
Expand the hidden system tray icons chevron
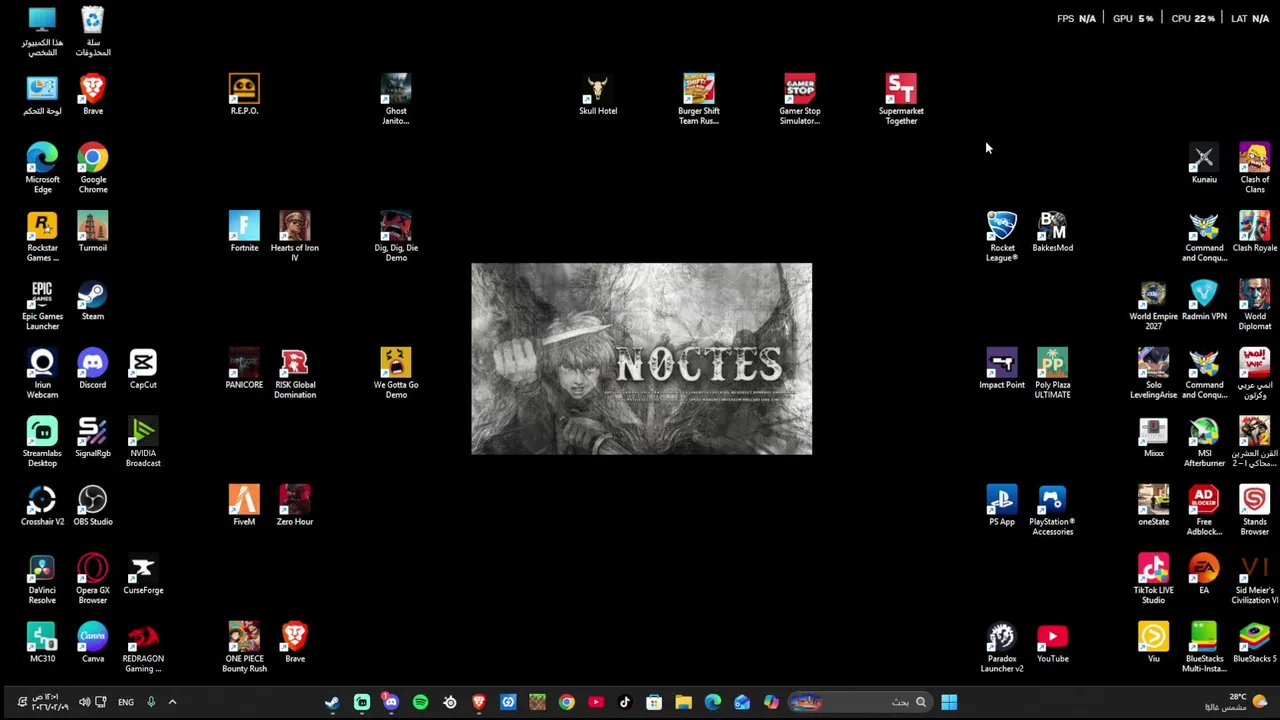(x=172, y=702)
